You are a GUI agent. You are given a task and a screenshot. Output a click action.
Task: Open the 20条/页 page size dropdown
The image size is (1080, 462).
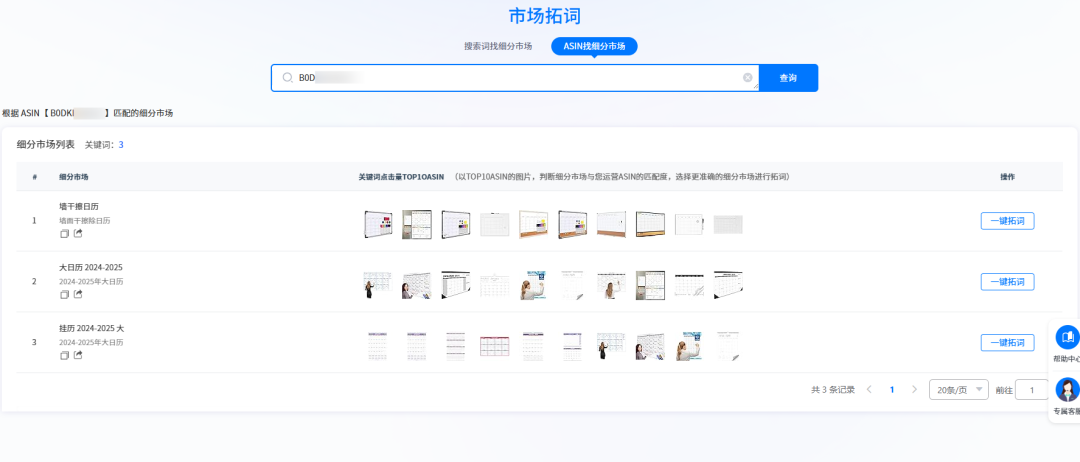coord(959,389)
